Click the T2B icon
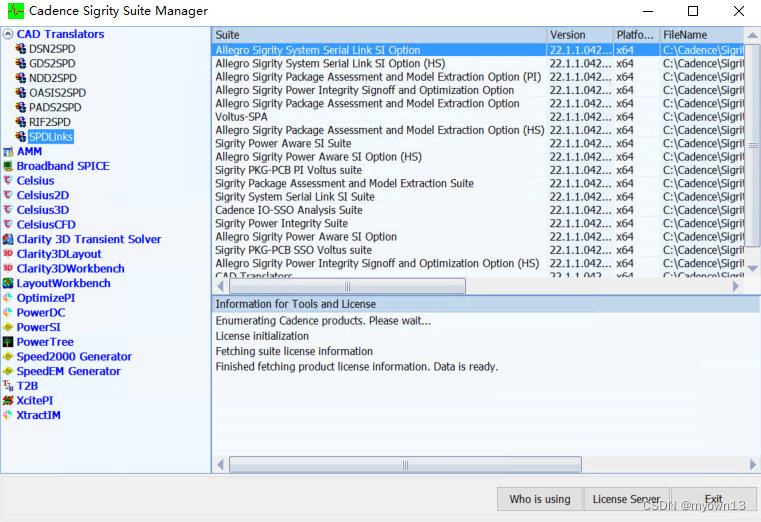Screen dimensions: 761x522 click(8, 386)
